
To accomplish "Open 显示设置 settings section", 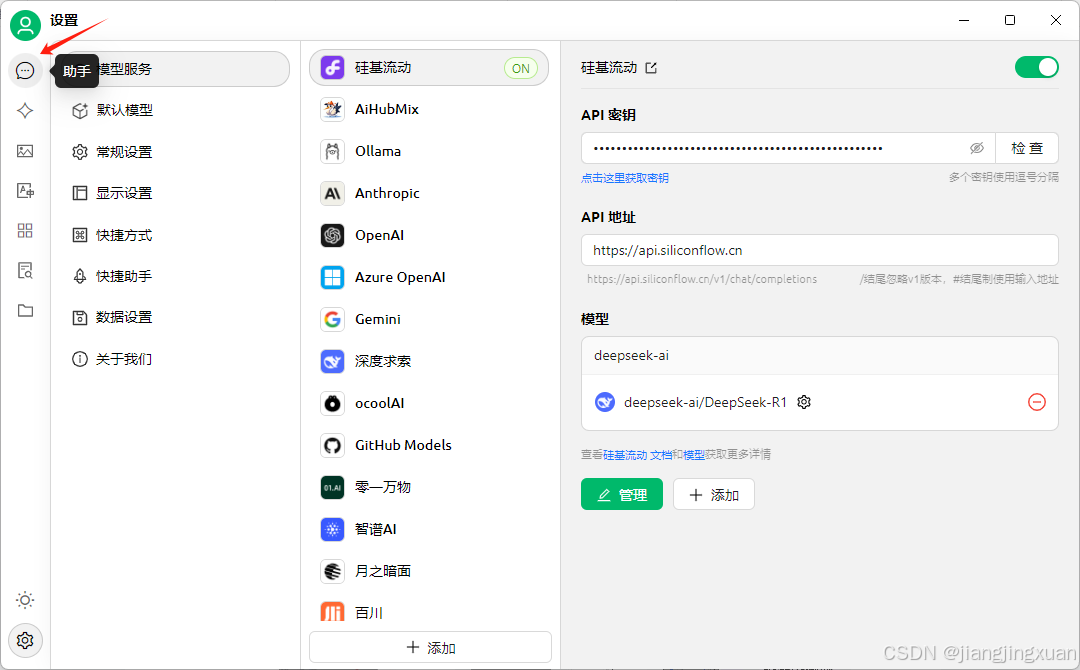I will pyautogui.click(x=177, y=193).
